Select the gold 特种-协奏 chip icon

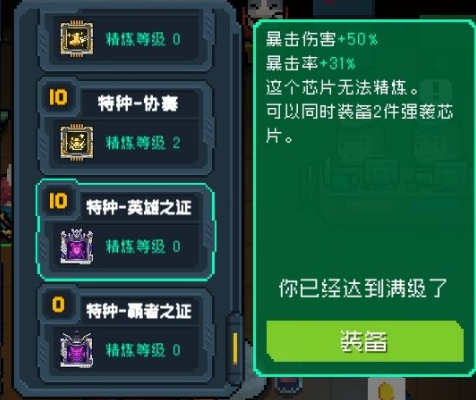(x=77, y=142)
